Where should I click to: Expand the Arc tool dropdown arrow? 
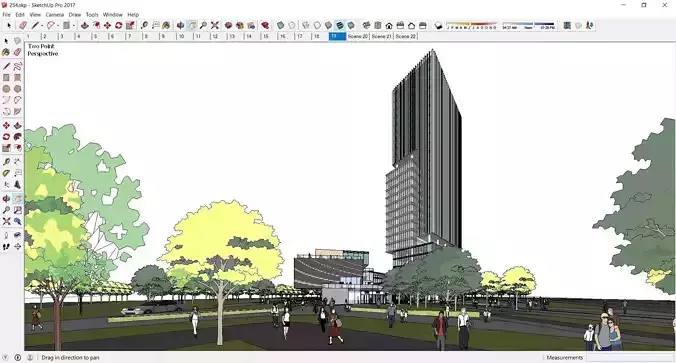58,26
